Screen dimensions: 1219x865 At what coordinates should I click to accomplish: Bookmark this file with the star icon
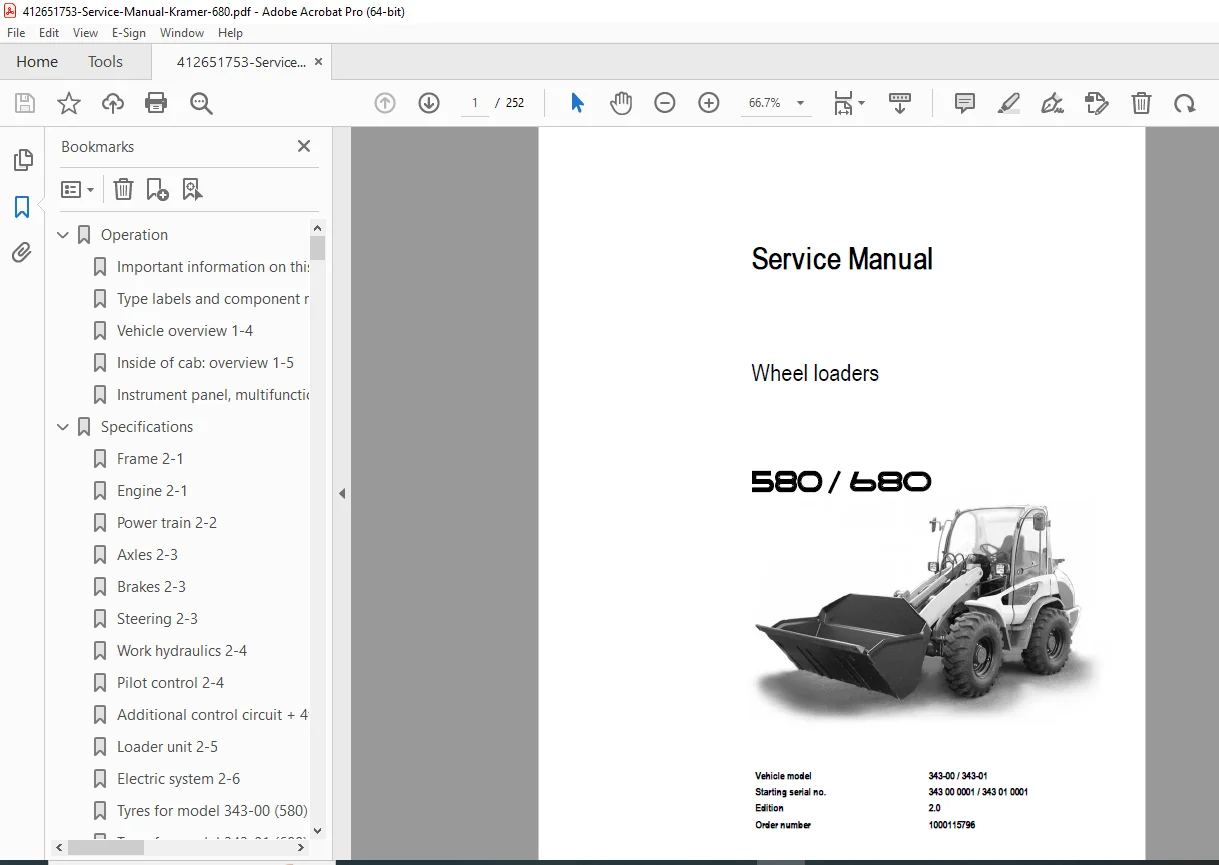69,103
